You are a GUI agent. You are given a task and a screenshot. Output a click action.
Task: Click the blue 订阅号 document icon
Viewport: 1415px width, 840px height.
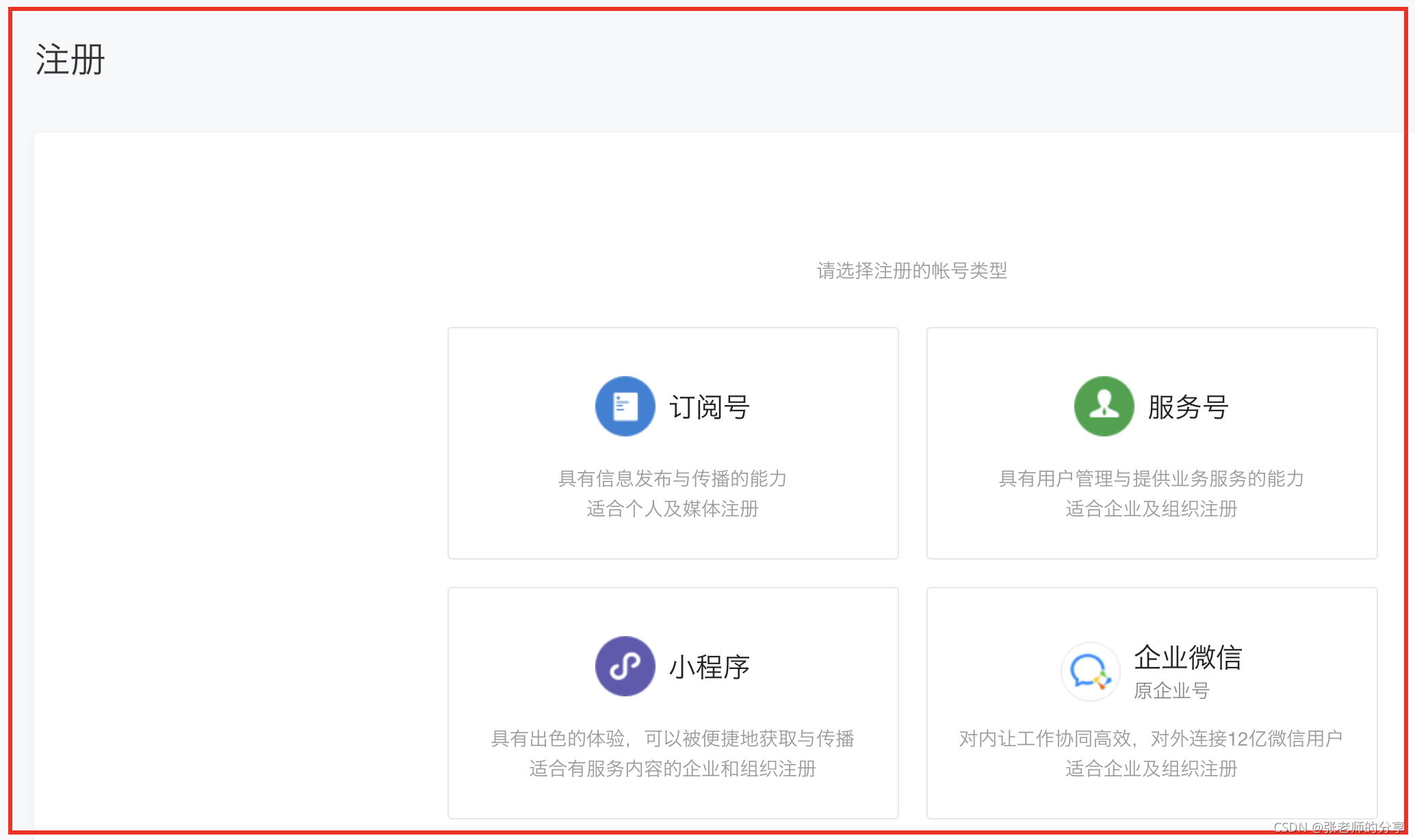[x=625, y=406]
